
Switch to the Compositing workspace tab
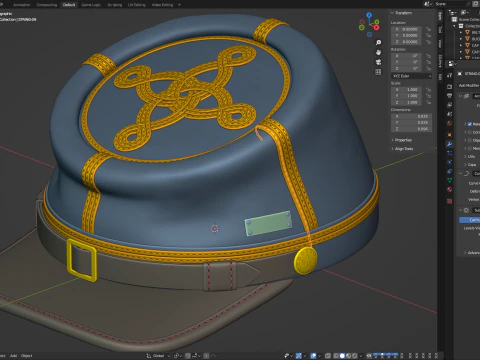[x=47, y=5]
